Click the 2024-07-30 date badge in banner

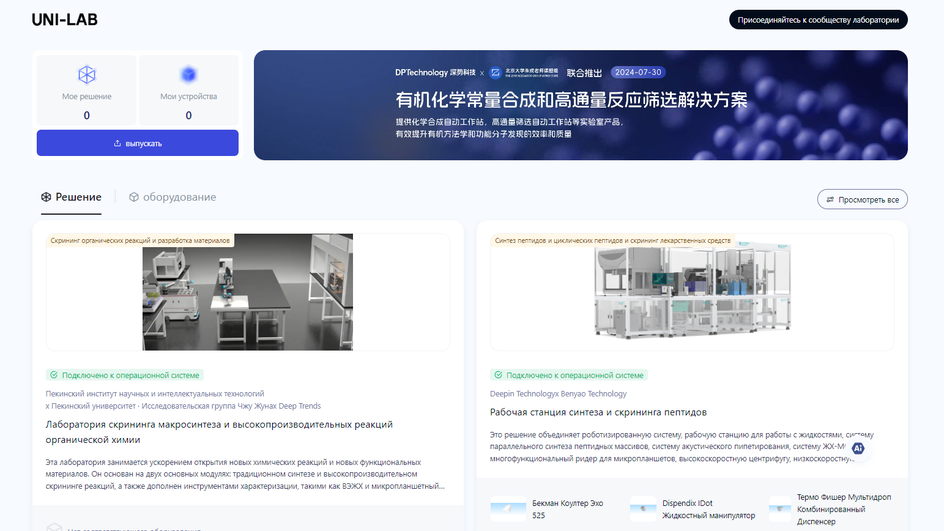pos(638,72)
